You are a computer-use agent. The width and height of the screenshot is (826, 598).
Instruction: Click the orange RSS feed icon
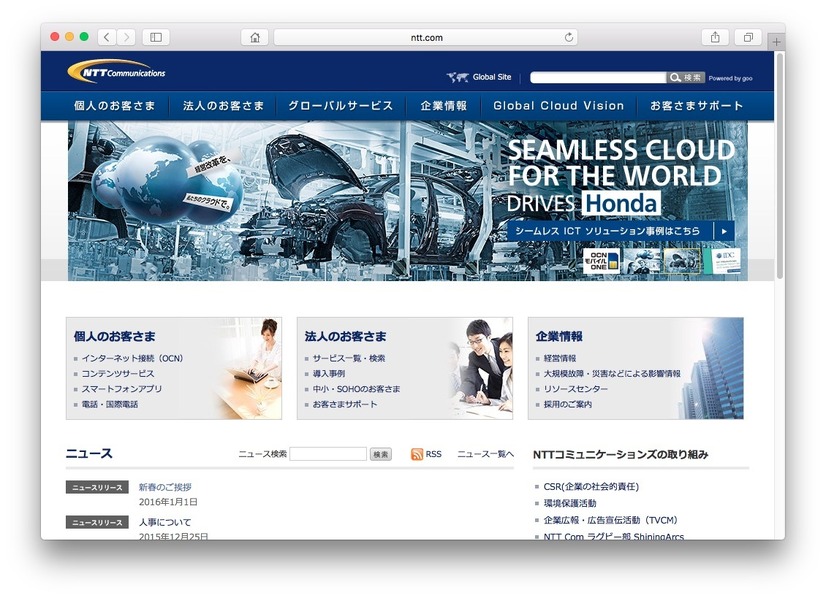(x=416, y=454)
